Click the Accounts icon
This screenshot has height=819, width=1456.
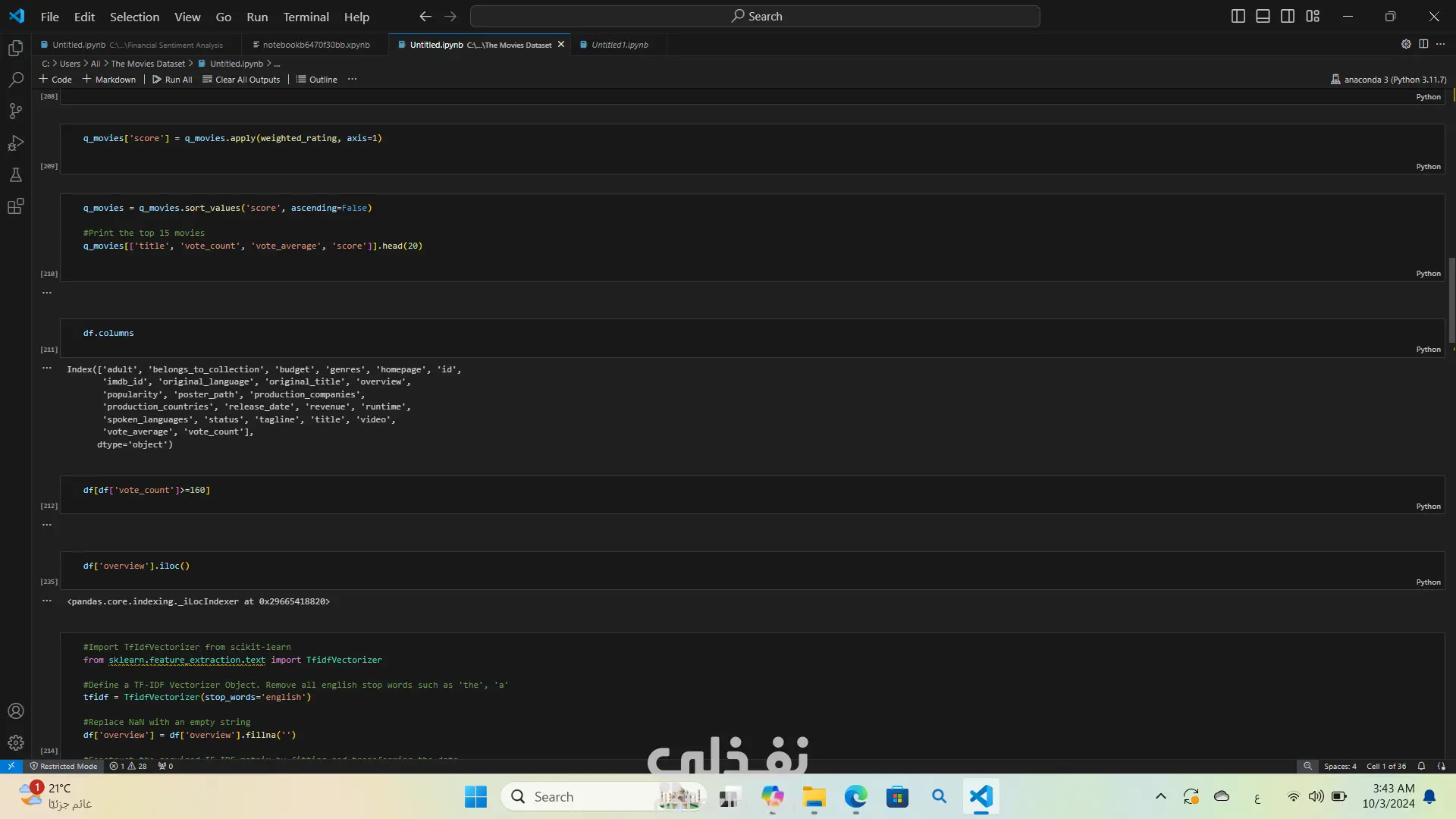pyautogui.click(x=16, y=711)
